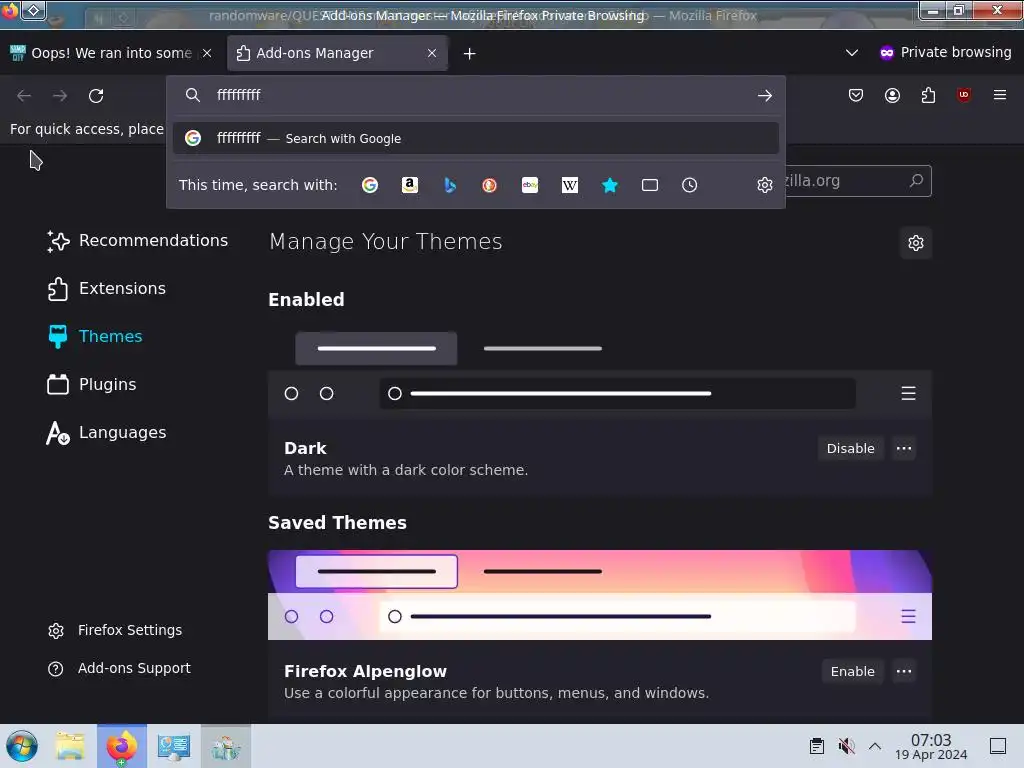
Task: Disable the Dark theme
Action: point(850,448)
